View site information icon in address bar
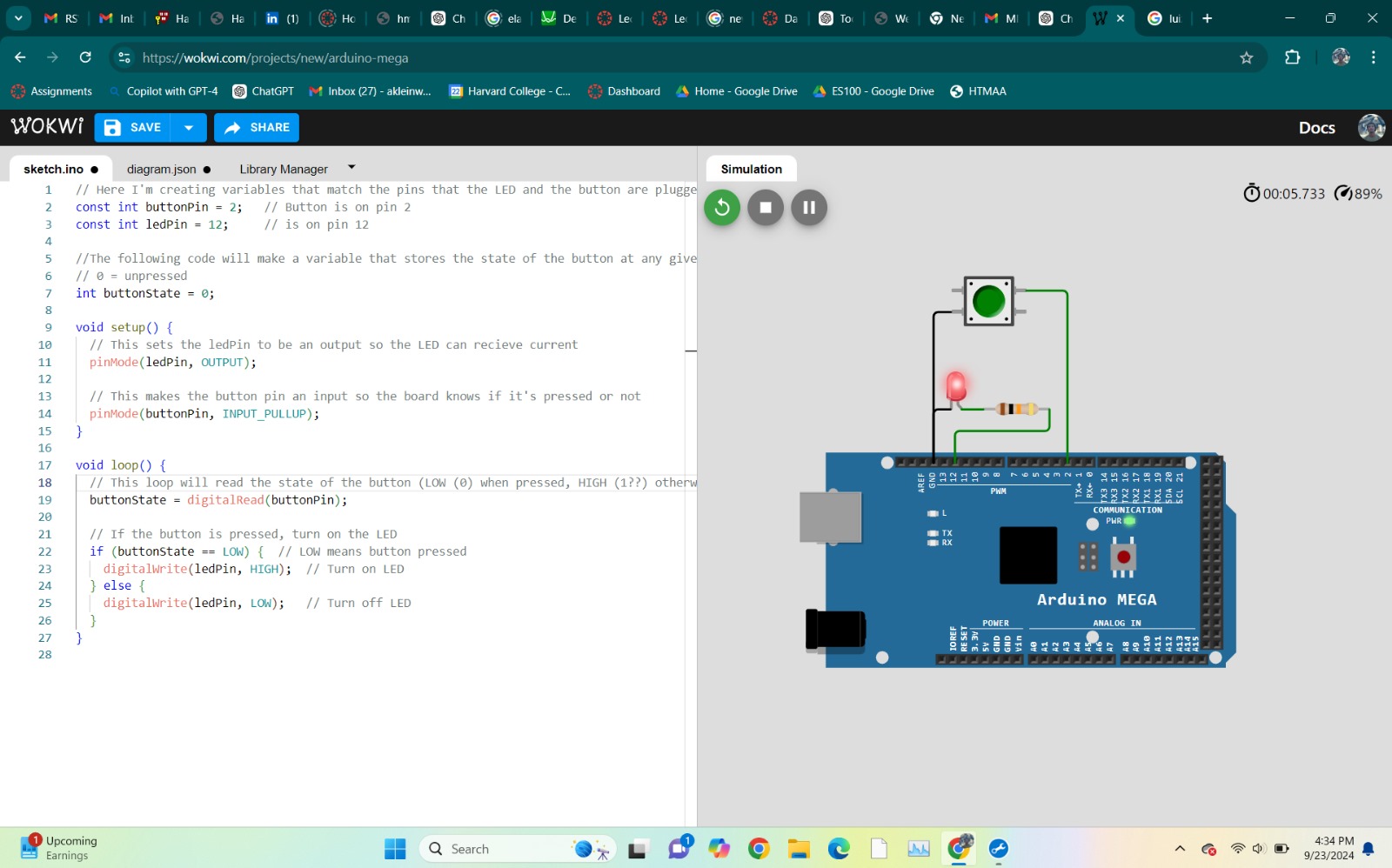 pyautogui.click(x=124, y=57)
